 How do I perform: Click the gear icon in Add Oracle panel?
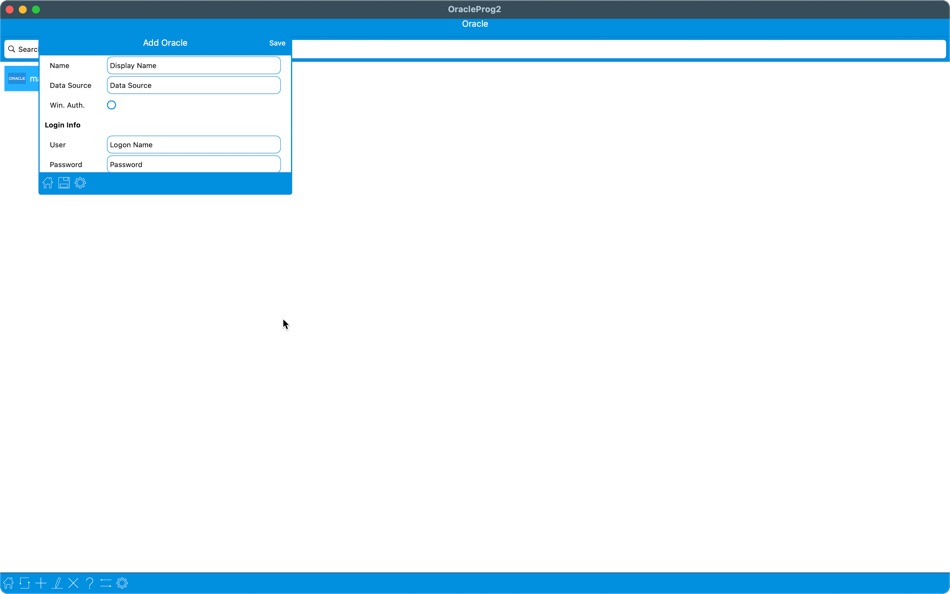point(80,183)
